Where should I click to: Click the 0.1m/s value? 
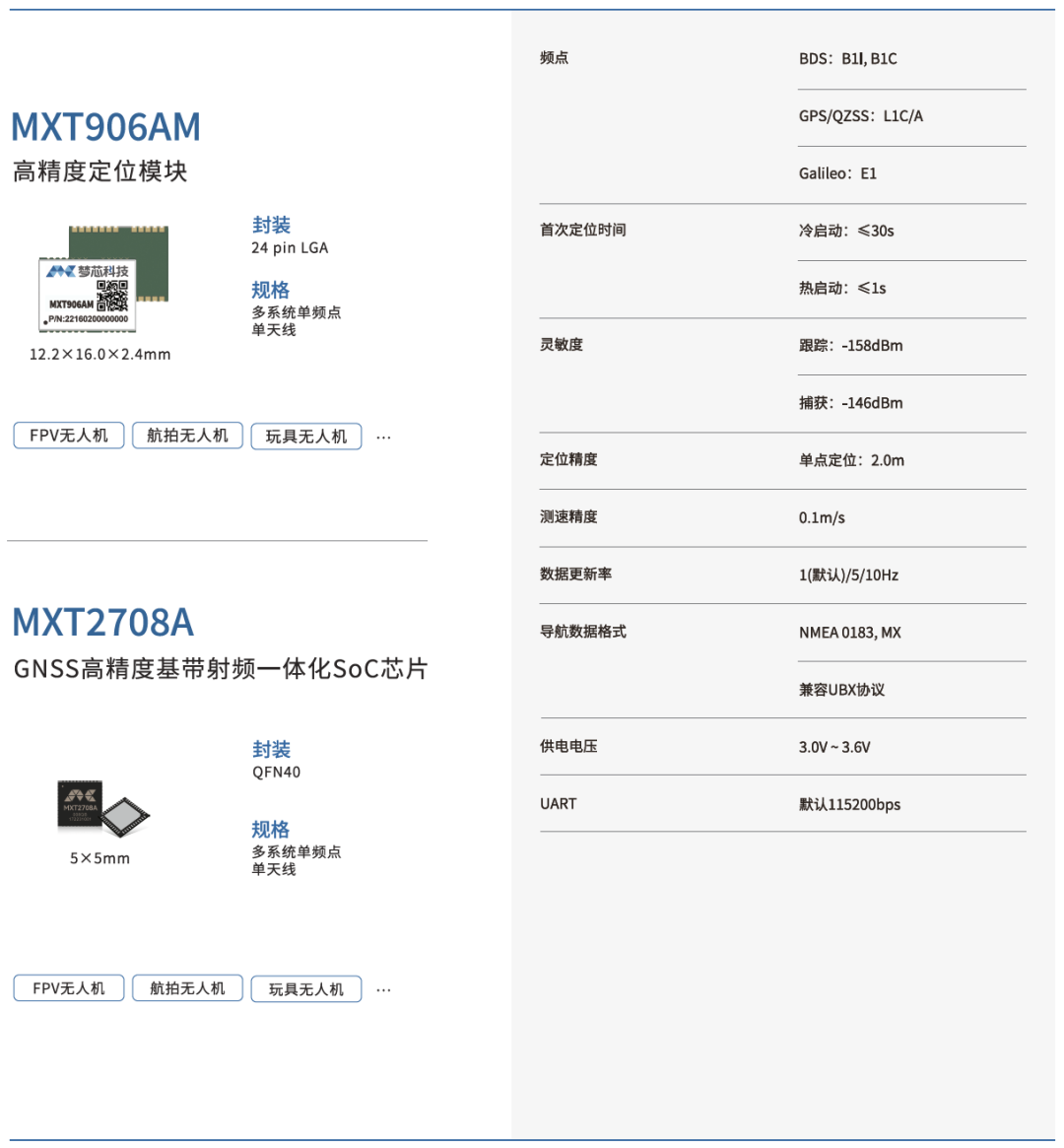coord(822,517)
